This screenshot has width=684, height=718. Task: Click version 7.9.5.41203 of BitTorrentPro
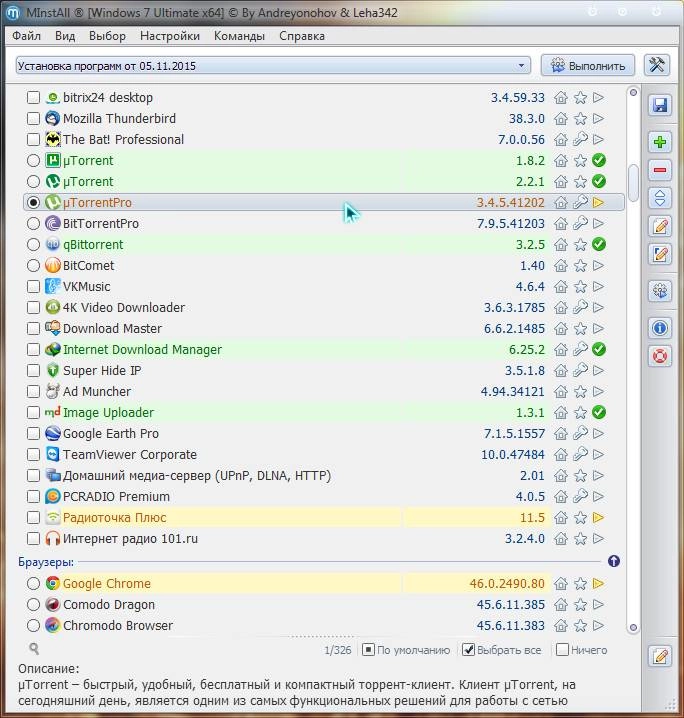tap(510, 223)
